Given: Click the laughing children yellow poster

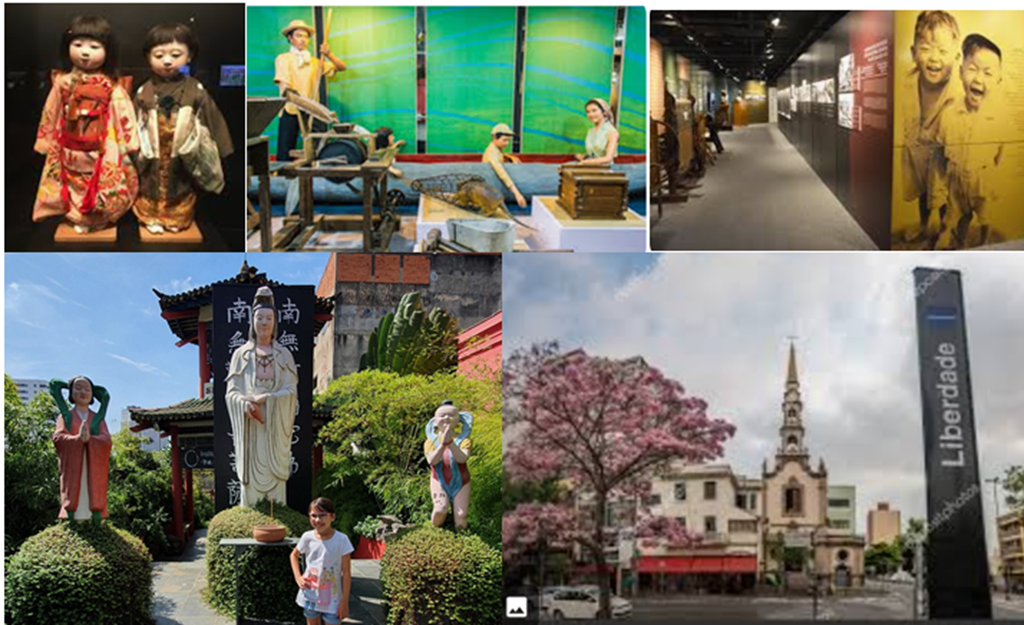Looking at the screenshot, I should [x=955, y=130].
